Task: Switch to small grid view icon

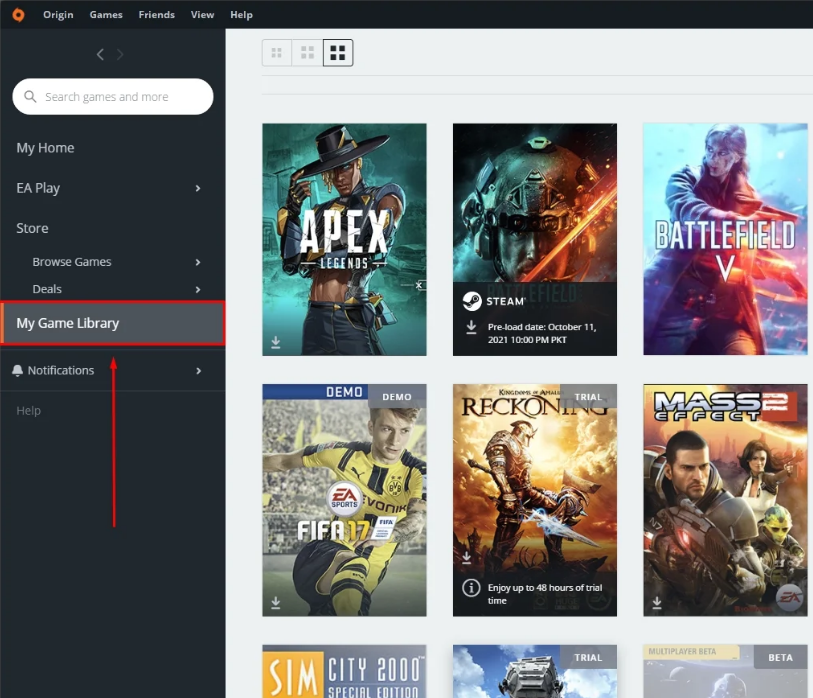Action: coord(277,53)
